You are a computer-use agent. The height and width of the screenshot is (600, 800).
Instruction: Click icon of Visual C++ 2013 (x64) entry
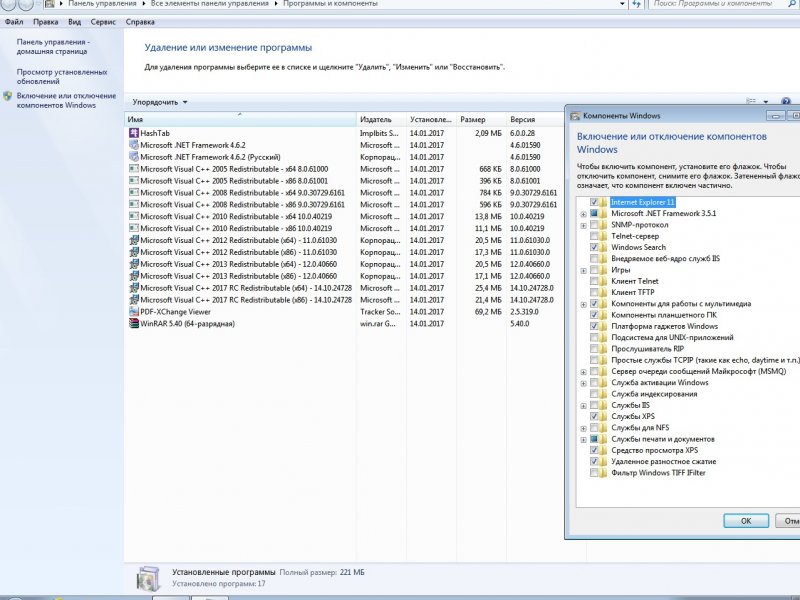134,264
